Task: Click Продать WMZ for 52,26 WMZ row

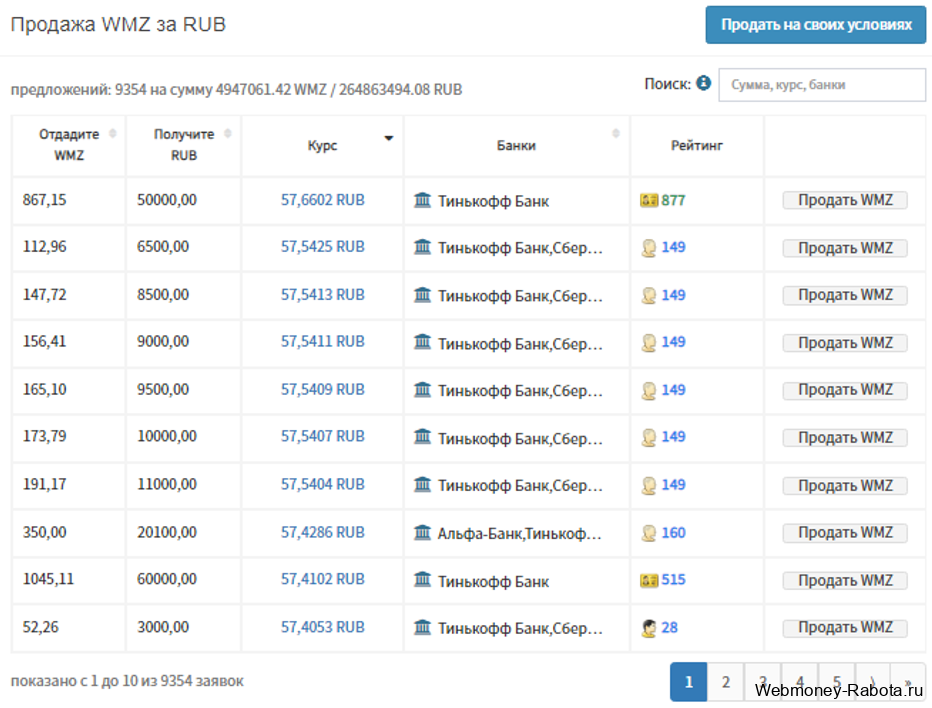Action: click(x=845, y=628)
